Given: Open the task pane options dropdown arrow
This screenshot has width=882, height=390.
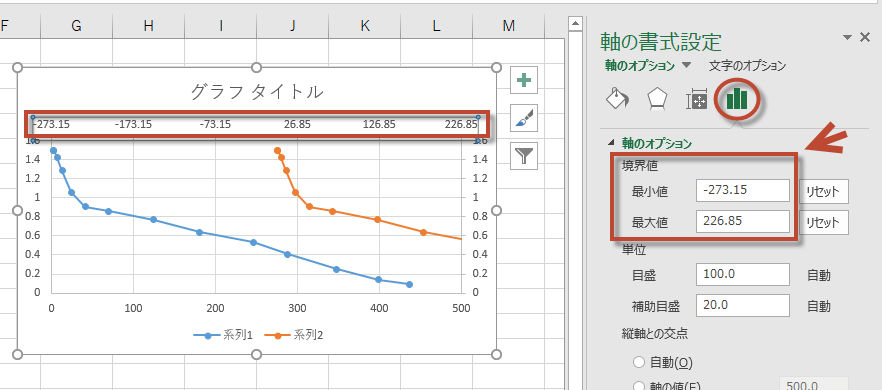Looking at the screenshot, I should click(x=848, y=38).
